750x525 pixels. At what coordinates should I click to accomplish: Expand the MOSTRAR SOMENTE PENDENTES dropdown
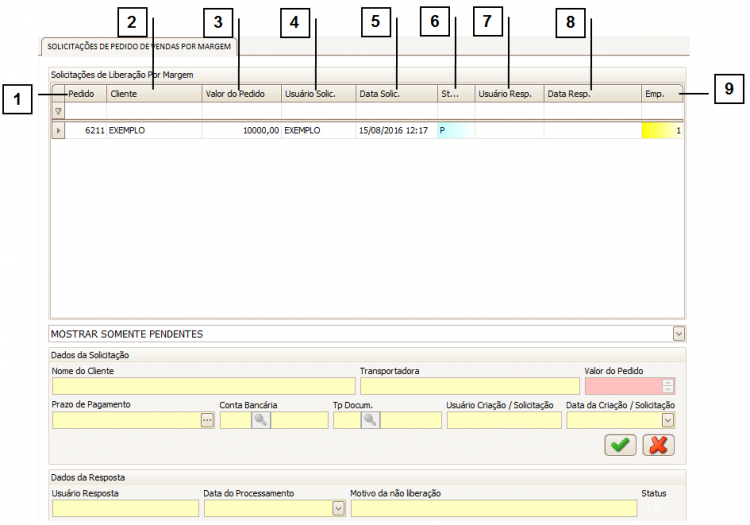tap(678, 333)
